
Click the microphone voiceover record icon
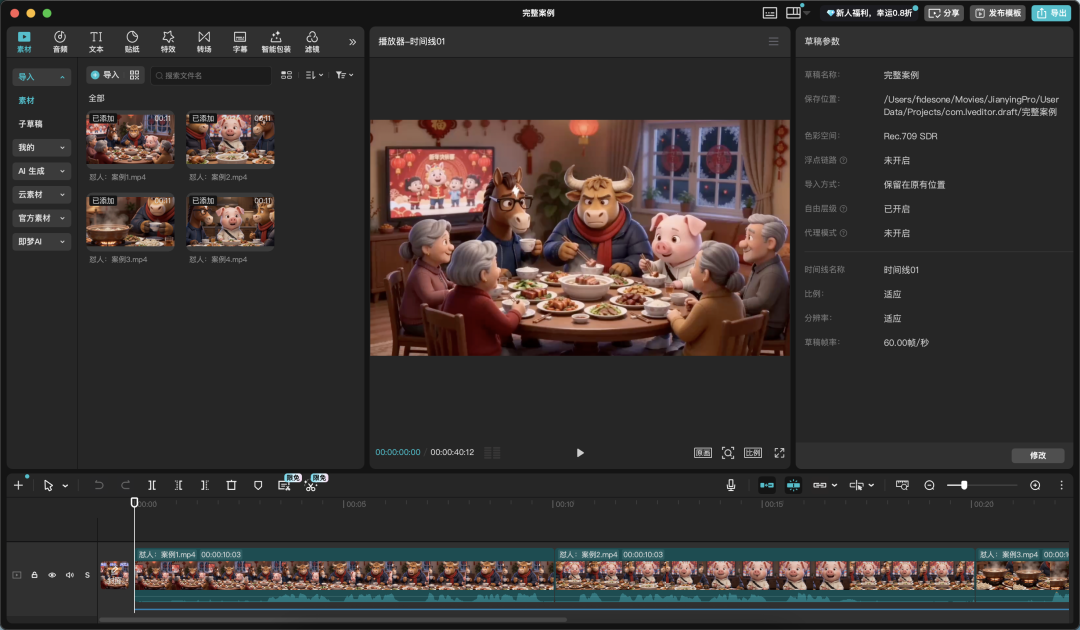pyautogui.click(x=731, y=485)
